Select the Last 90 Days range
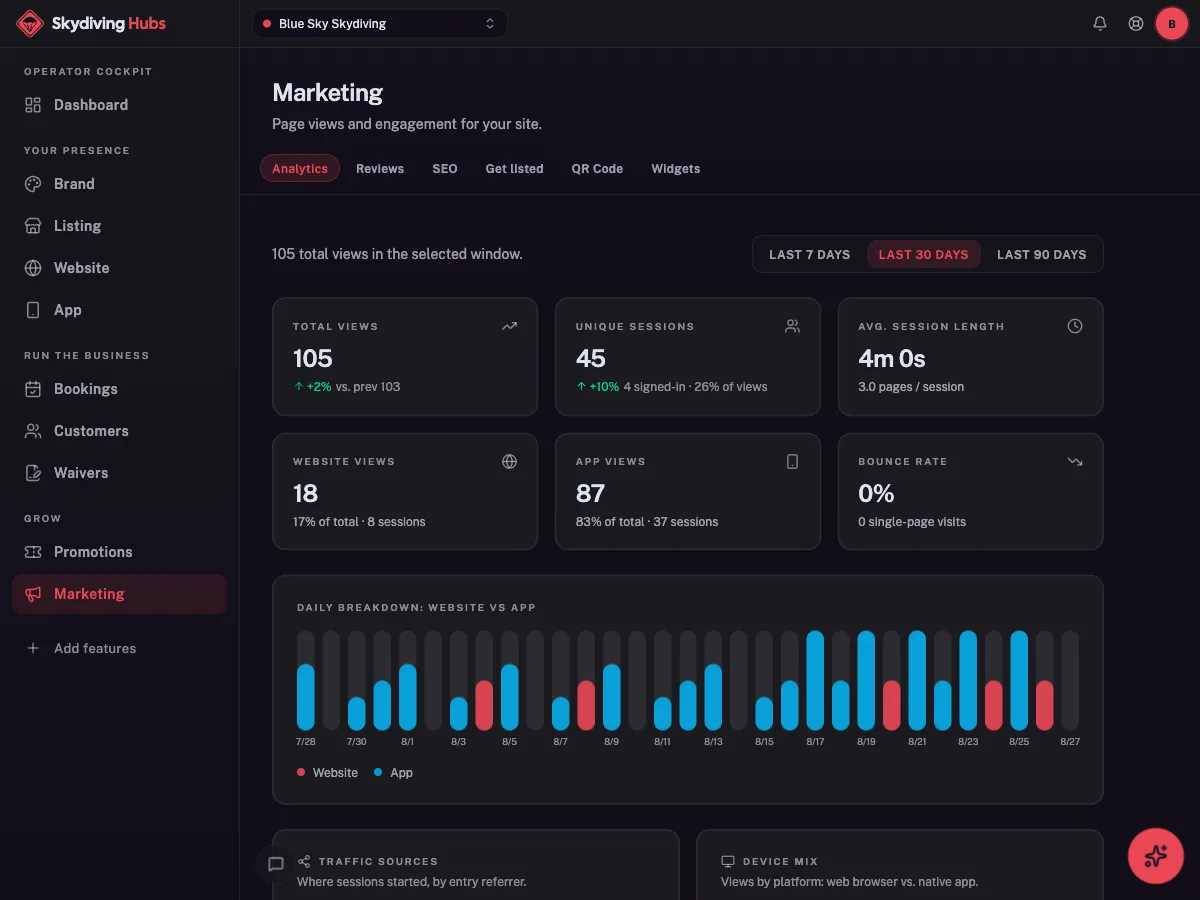Viewport: 1200px width, 900px height. point(1041,254)
